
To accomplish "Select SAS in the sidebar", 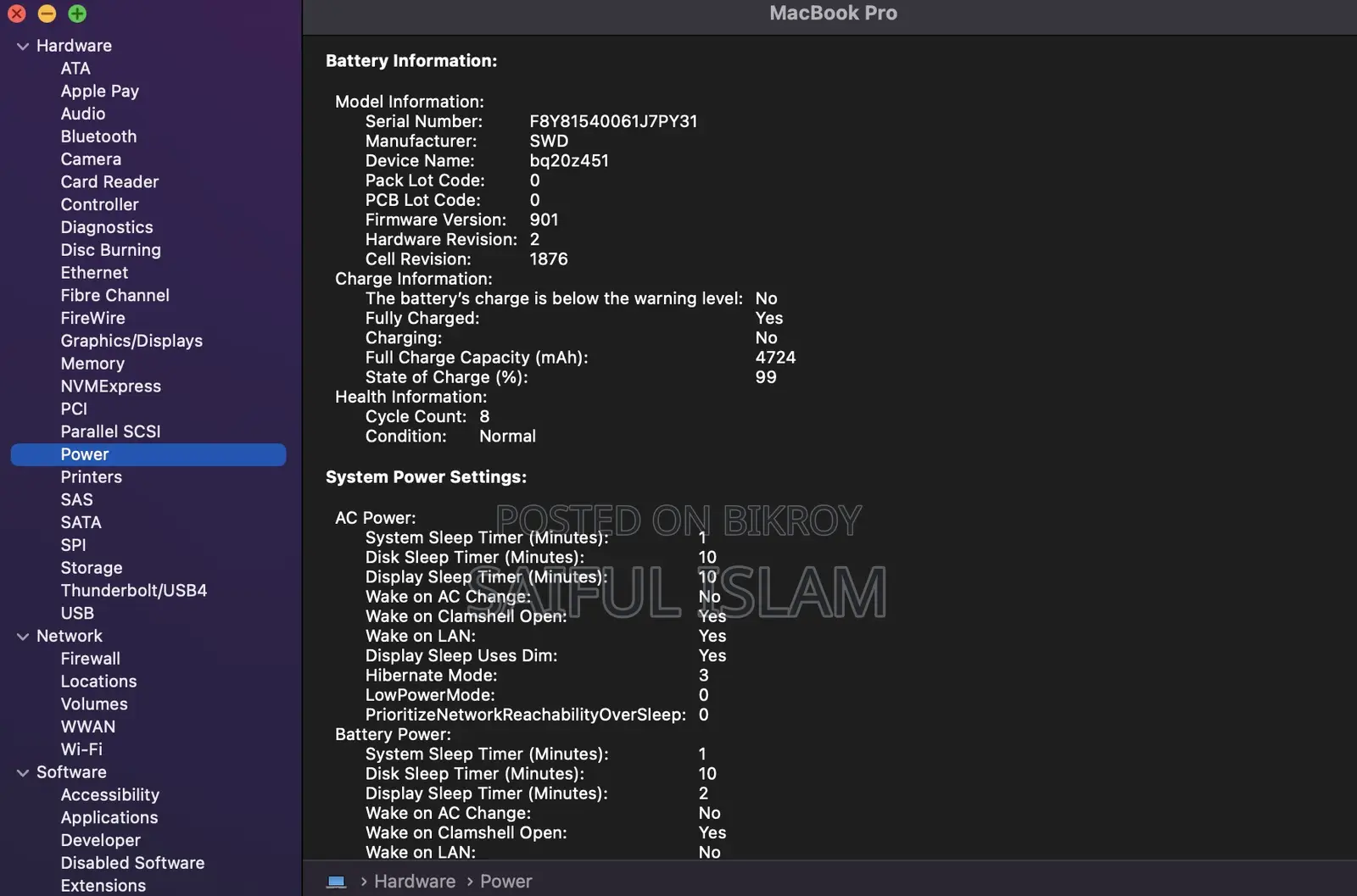I will click(x=76, y=500).
